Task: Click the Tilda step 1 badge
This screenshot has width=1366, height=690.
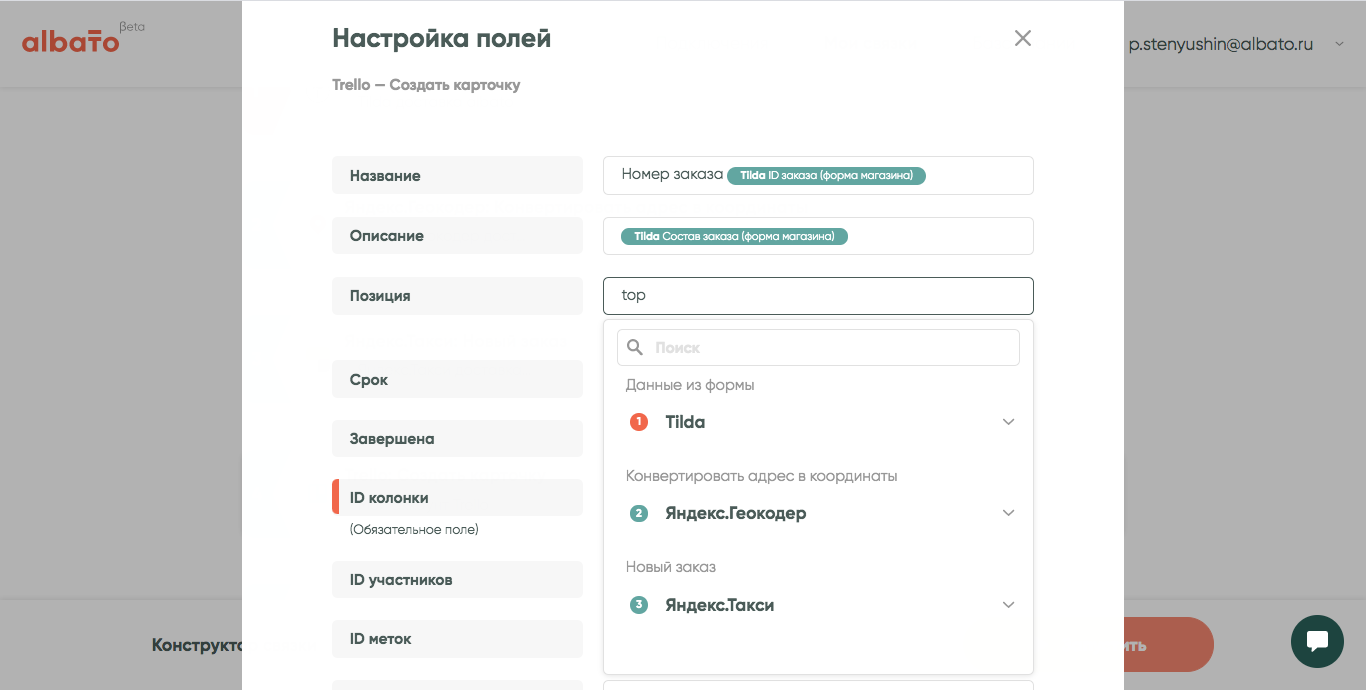Action: (x=639, y=422)
